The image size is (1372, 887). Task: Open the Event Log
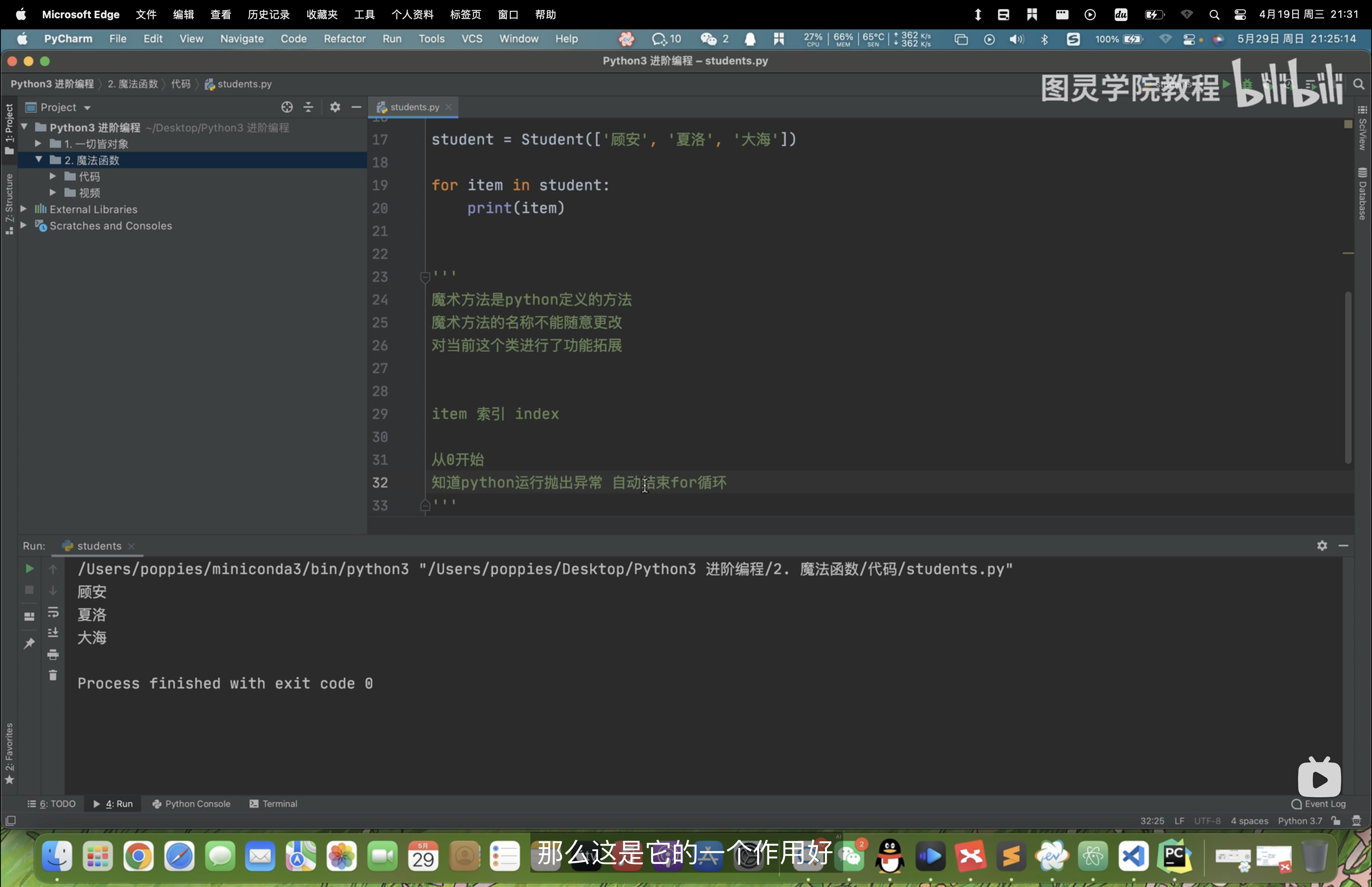(x=1319, y=804)
